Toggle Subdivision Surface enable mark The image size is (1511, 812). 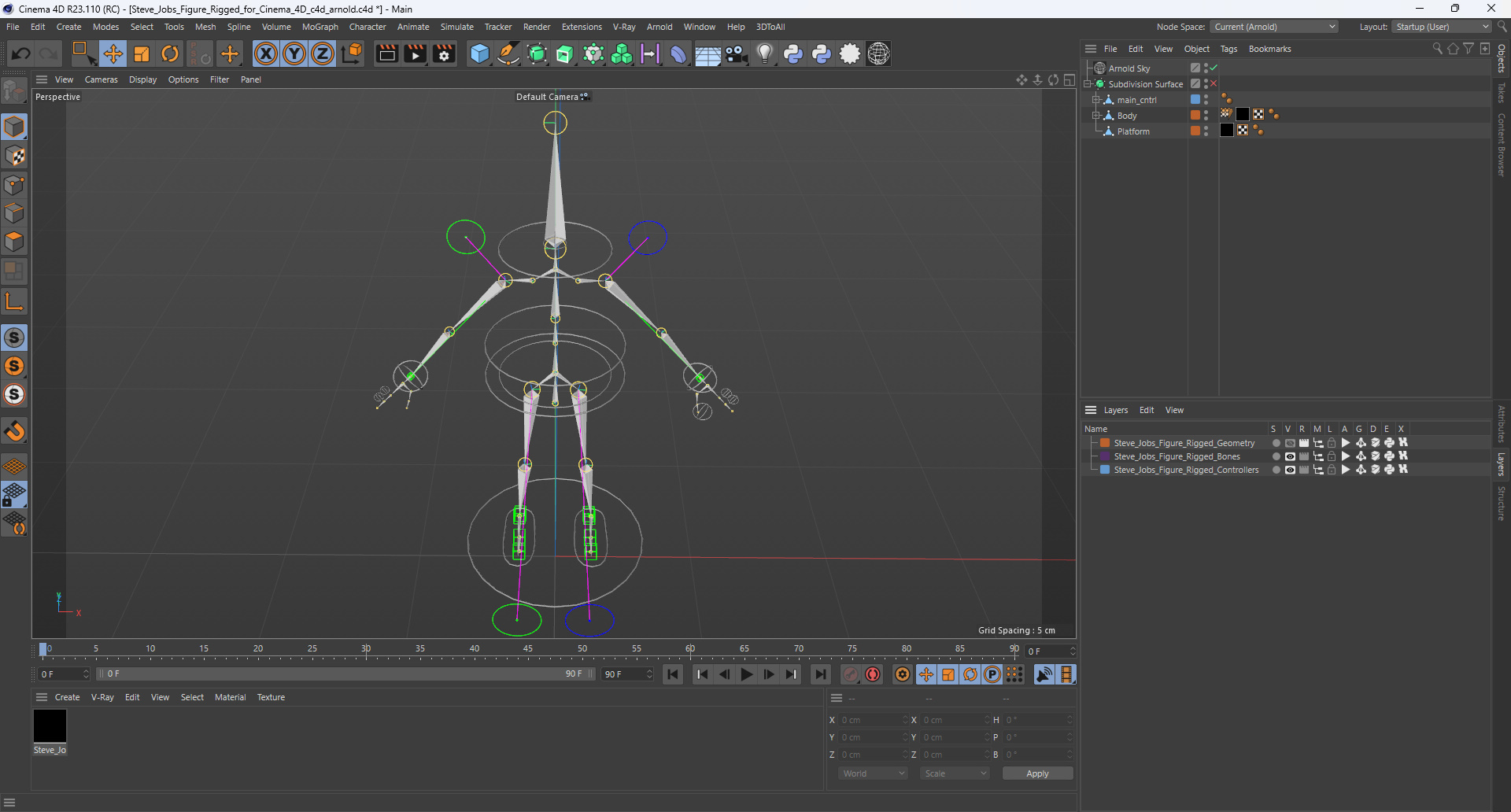coord(1214,84)
